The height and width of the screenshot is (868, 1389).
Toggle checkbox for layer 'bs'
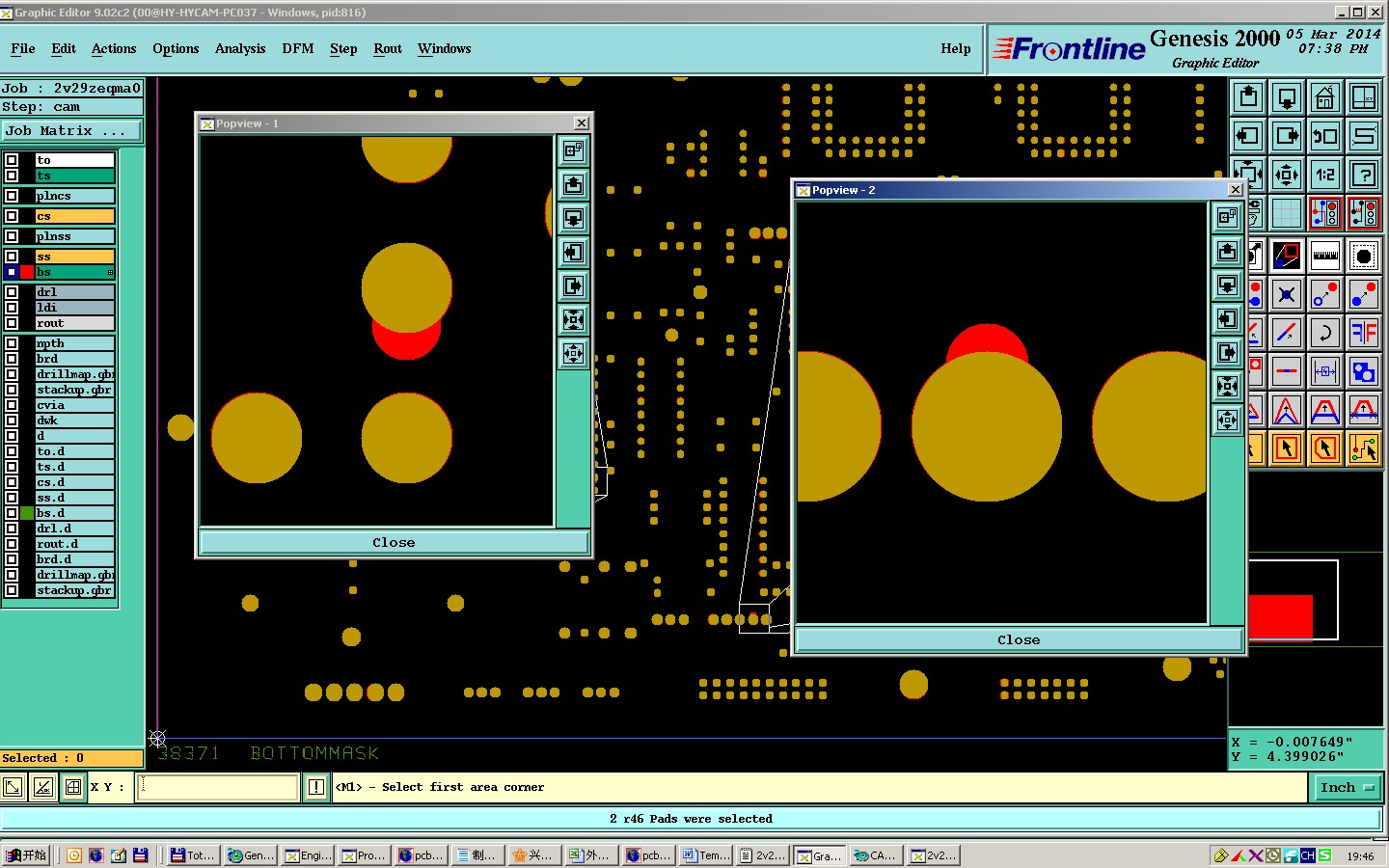pos(12,272)
